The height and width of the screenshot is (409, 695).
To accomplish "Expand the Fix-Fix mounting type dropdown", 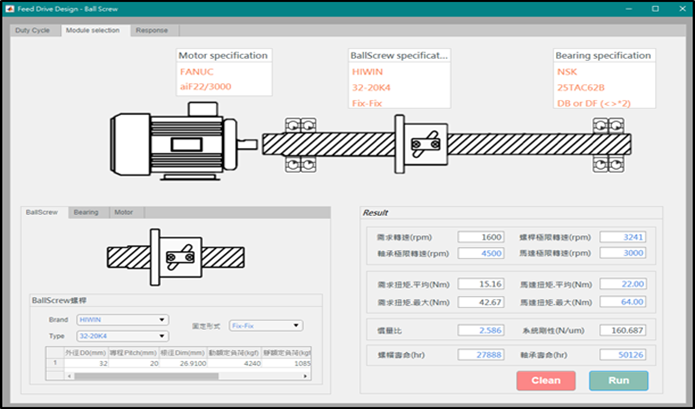I will (x=265, y=325).
